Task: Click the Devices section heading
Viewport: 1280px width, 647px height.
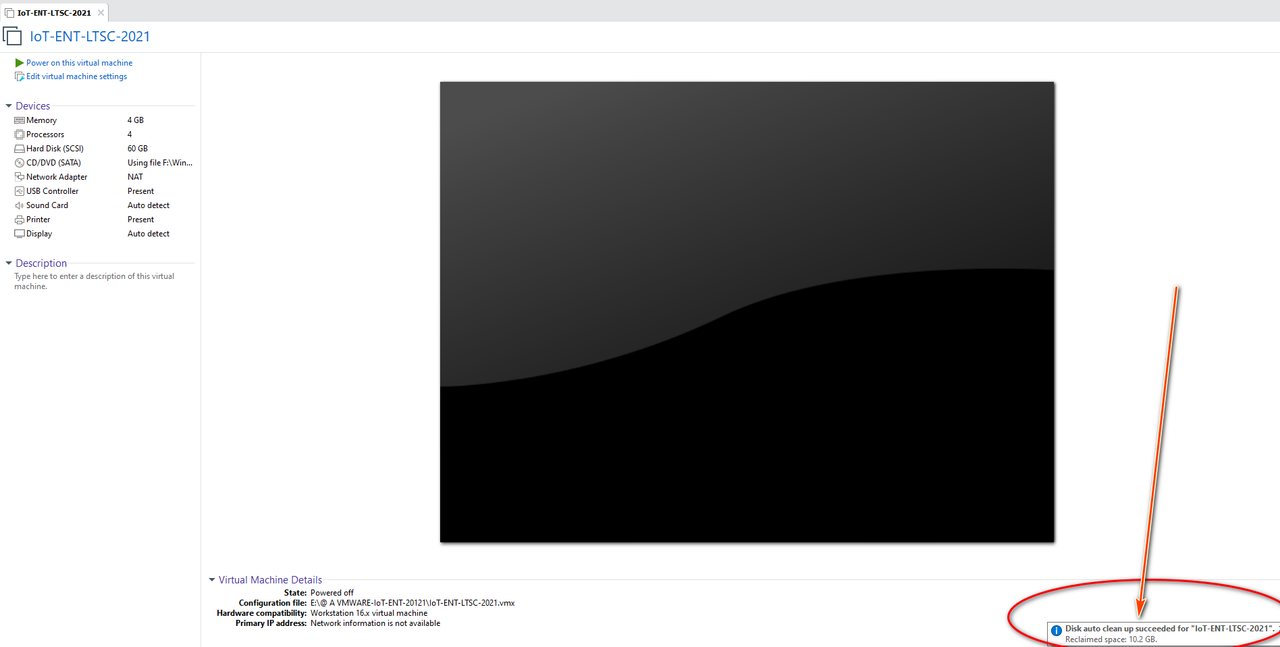Action: pos(33,106)
